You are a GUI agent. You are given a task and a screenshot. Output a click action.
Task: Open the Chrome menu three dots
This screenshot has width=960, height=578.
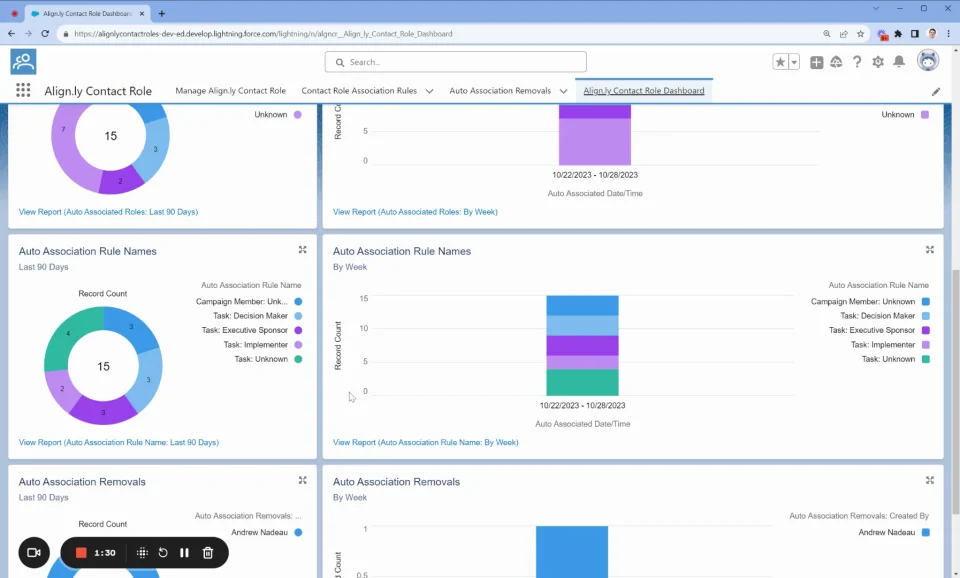(x=948, y=34)
